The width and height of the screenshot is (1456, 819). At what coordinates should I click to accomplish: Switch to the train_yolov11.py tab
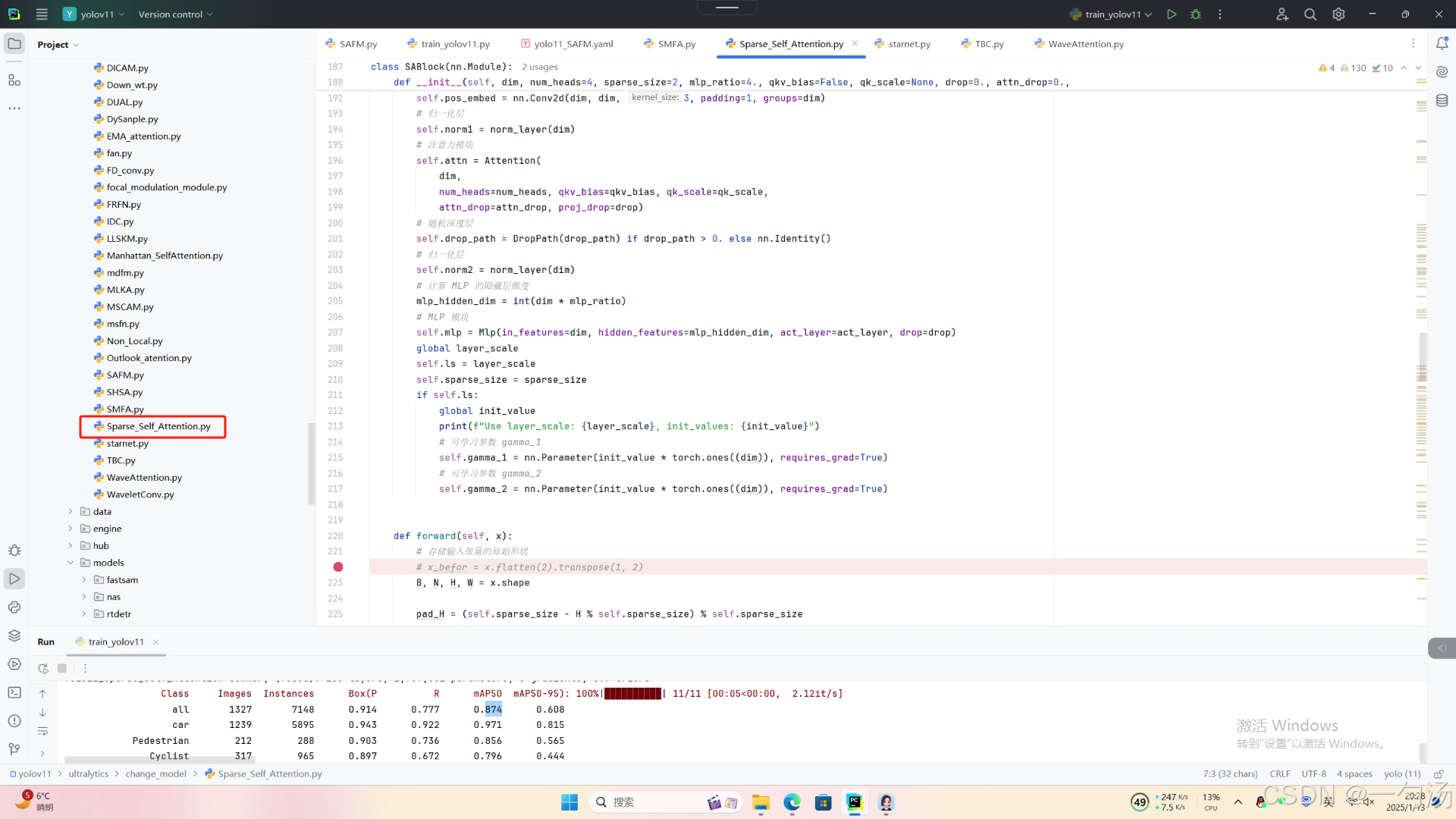click(455, 44)
